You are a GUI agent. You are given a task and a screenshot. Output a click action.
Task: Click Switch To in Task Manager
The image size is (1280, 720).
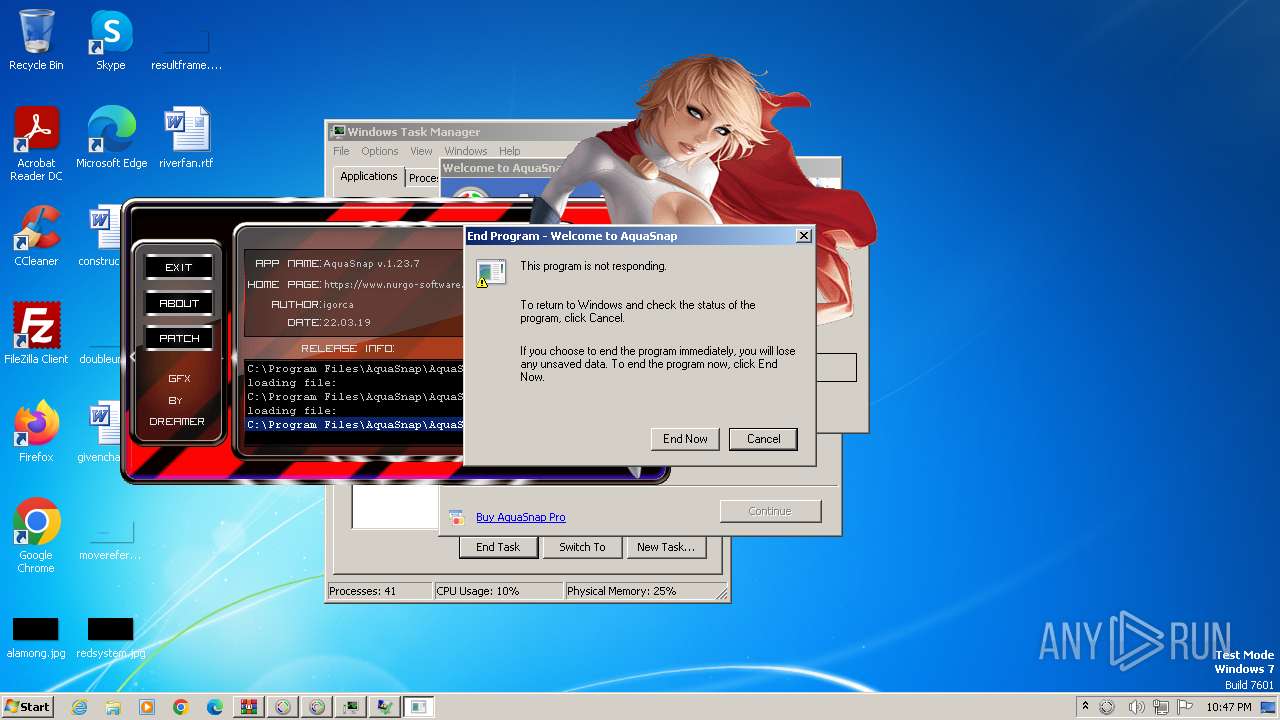click(582, 547)
